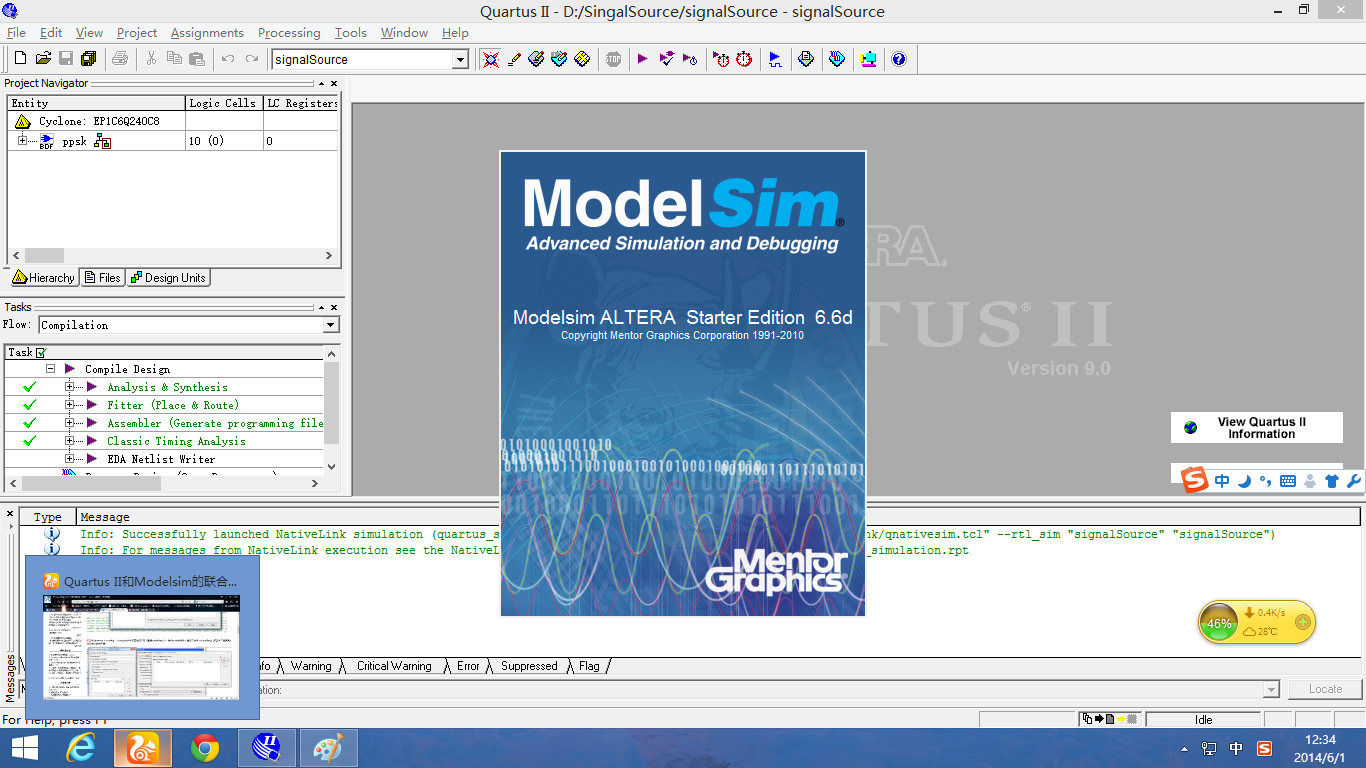Expand the Analysis & Synthesis task
1366x768 pixels.
pos(70,387)
